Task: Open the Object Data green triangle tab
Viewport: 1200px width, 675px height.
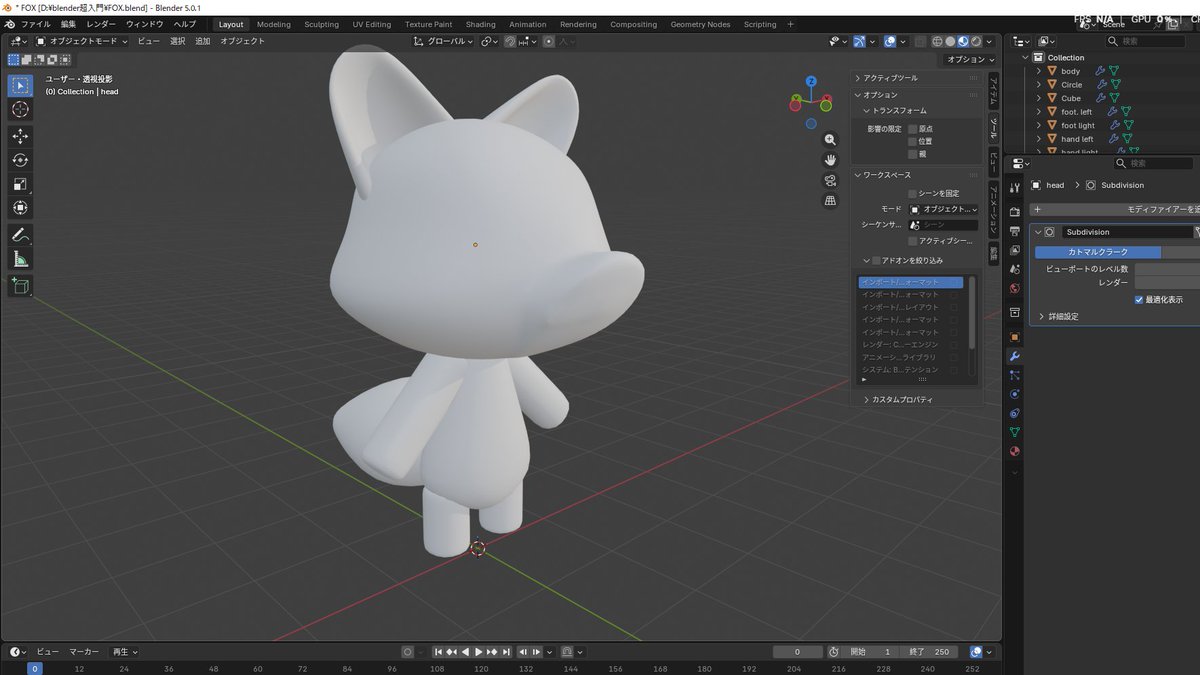Action: tap(1014, 432)
